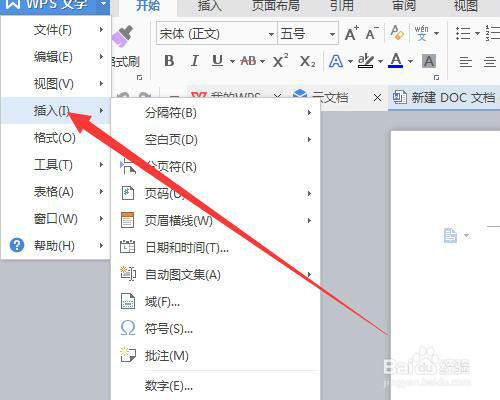
Task: Choose 数字(E)... entry
Action: [216, 386]
